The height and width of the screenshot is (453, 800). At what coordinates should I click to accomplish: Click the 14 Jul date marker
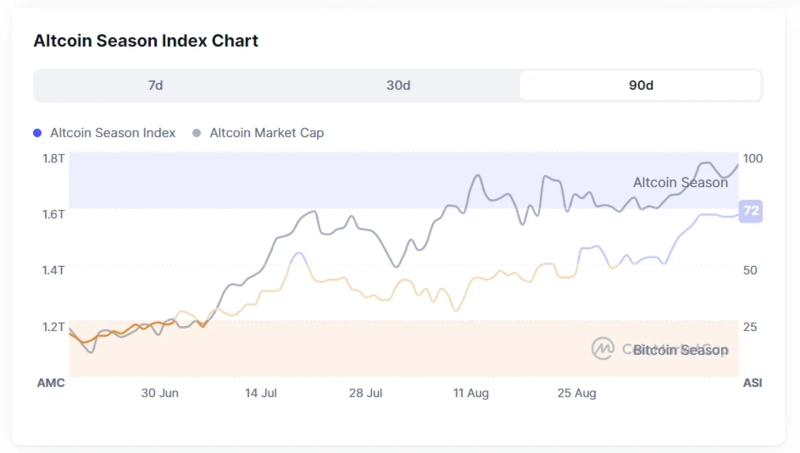(x=261, y=393)
